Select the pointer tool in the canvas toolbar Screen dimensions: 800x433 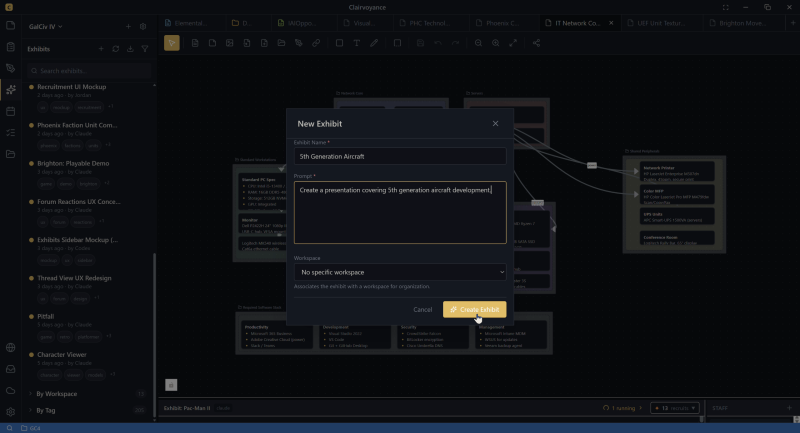(171, 43)
